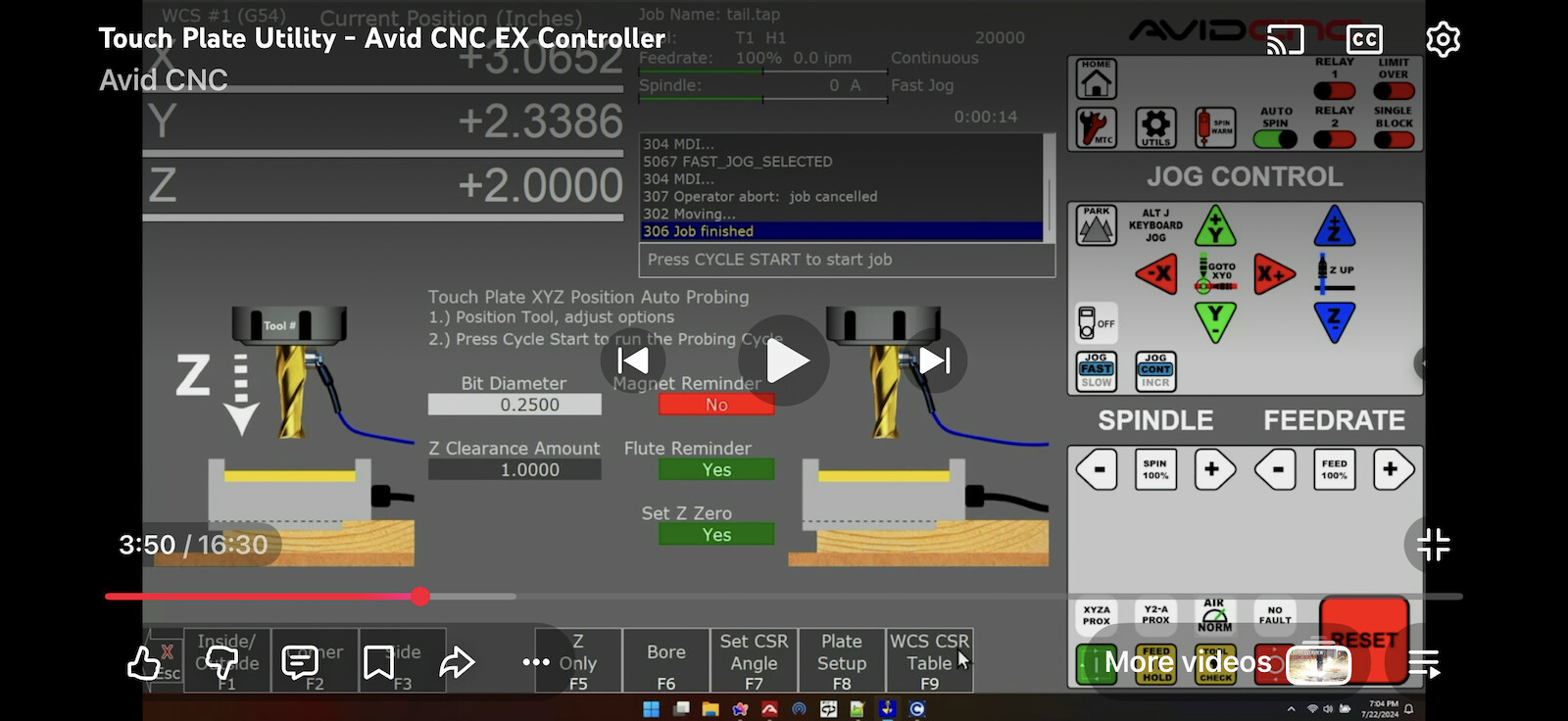
Task: Toggle the Set Z Zero Yes button
Action: (x=716, y=534)
